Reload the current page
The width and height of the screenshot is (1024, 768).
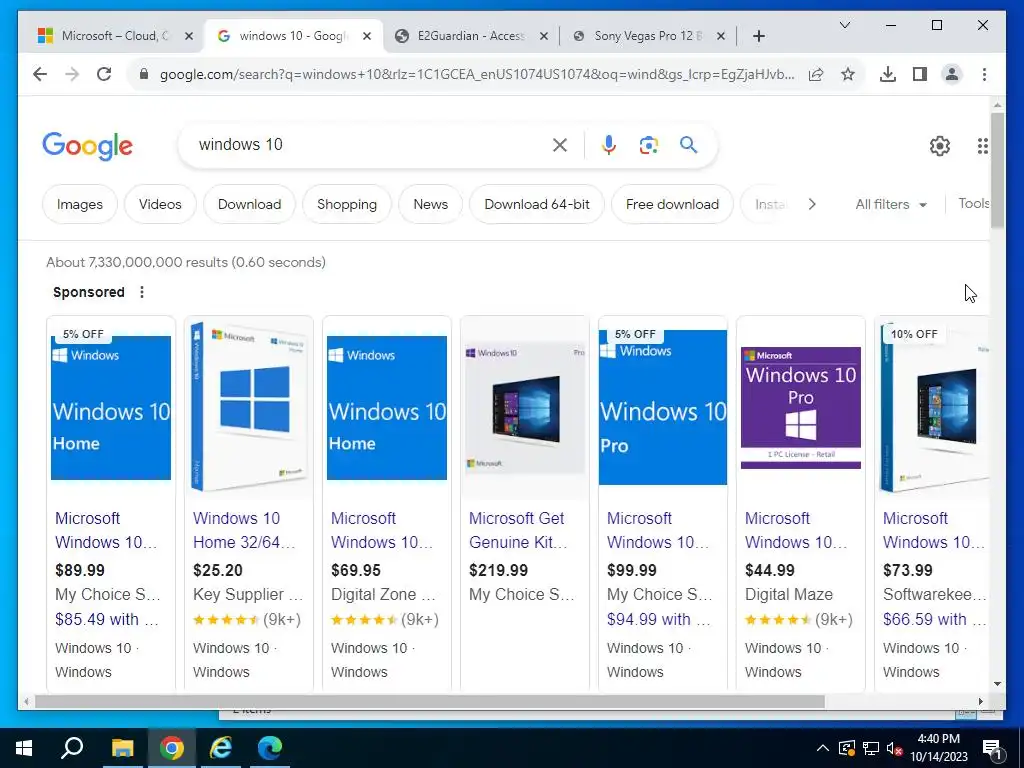(104, 74)
